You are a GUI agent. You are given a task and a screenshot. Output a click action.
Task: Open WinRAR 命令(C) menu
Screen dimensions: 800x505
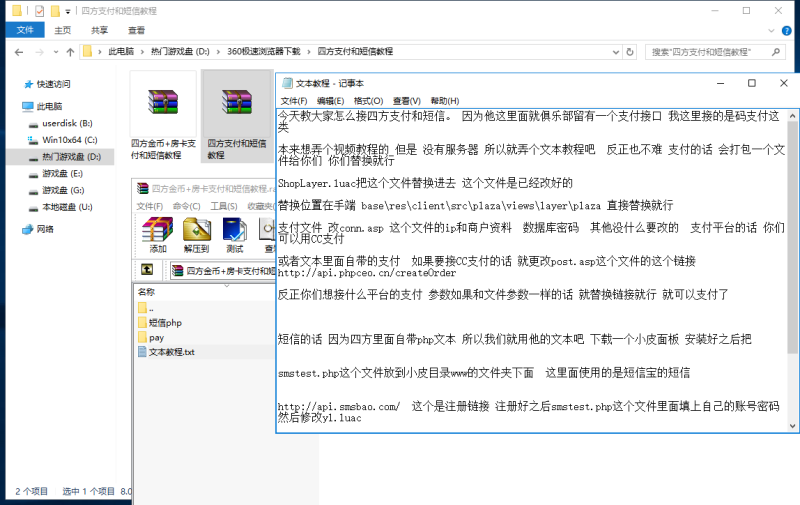pos(186,206)
